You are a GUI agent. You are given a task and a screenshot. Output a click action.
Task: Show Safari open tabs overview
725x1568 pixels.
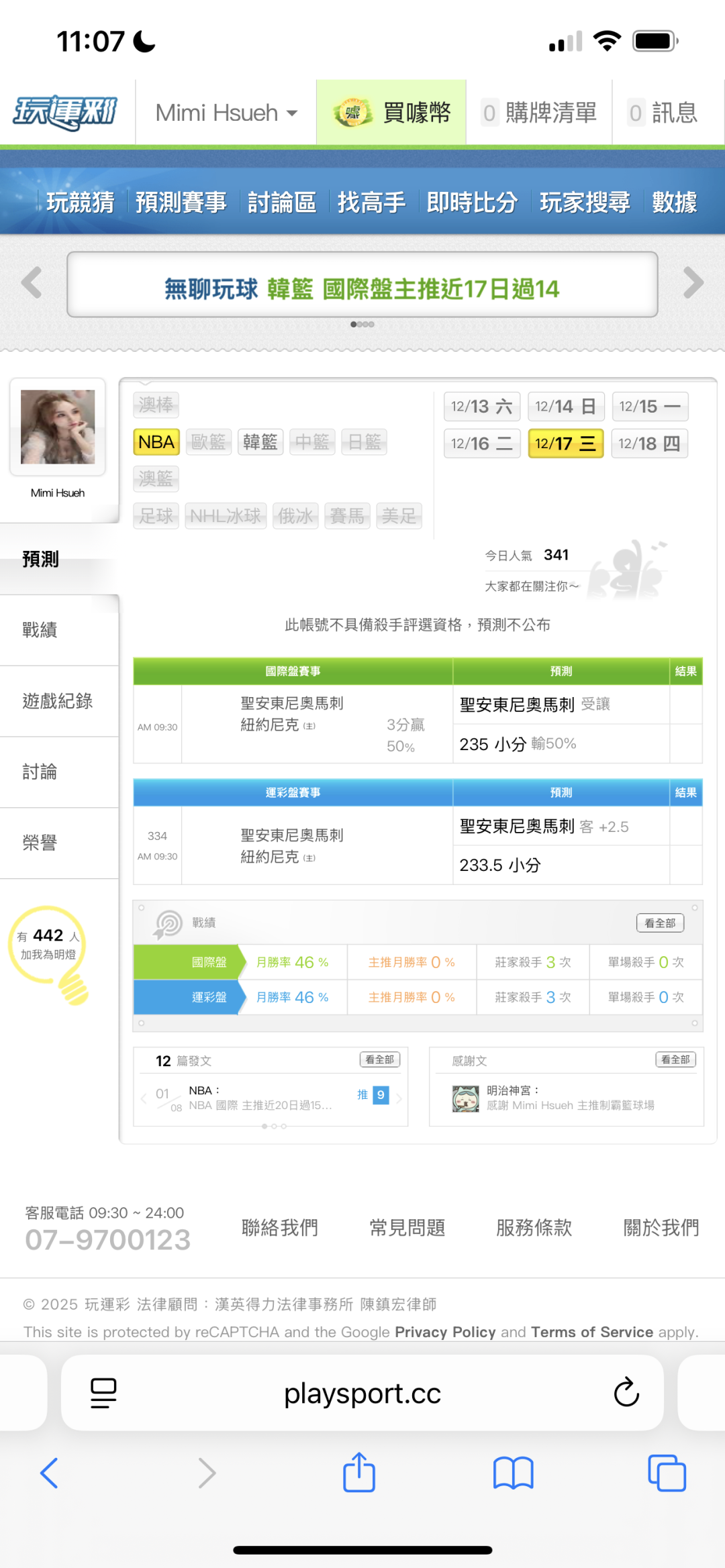[x=666, y=1473]
